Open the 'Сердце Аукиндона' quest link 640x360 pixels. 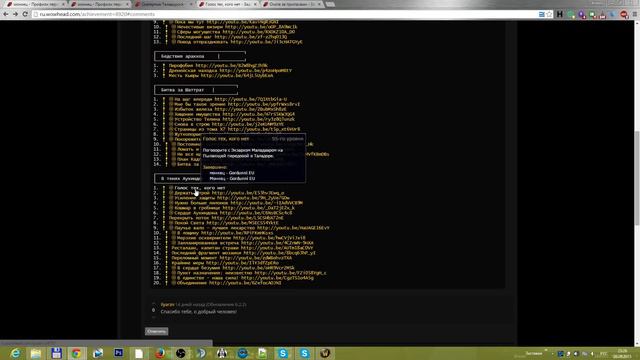tap(196, 213)
